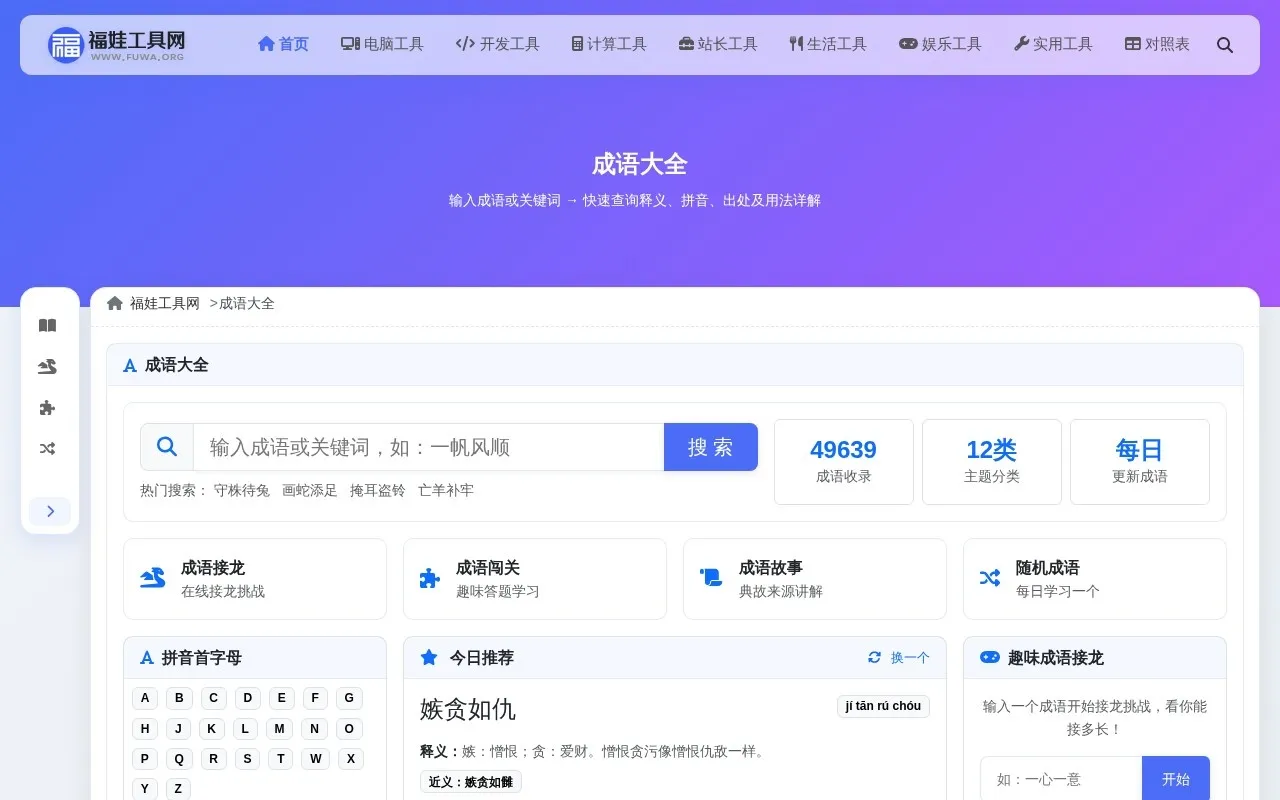Viewport: 1280px width, 800px height.
Task: Click 福娃工具网 breadcrumb link
Action: point(165,303)
